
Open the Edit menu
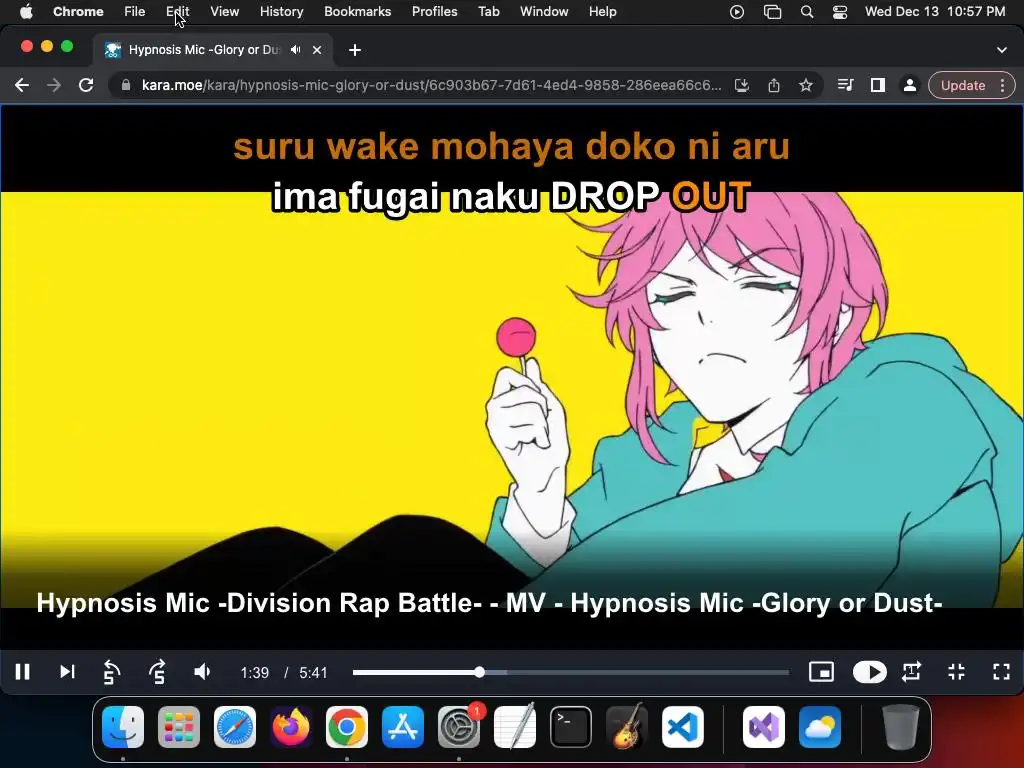178,12
